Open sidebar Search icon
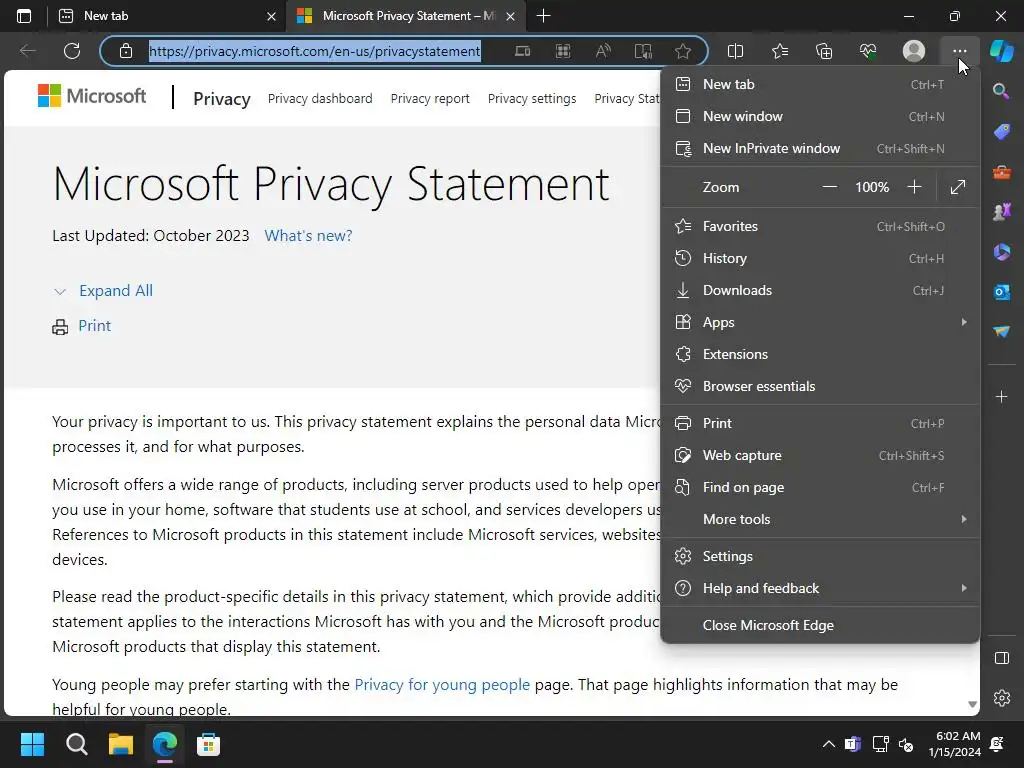The height and width of the screenshot is (768, 1024). 1001,91
